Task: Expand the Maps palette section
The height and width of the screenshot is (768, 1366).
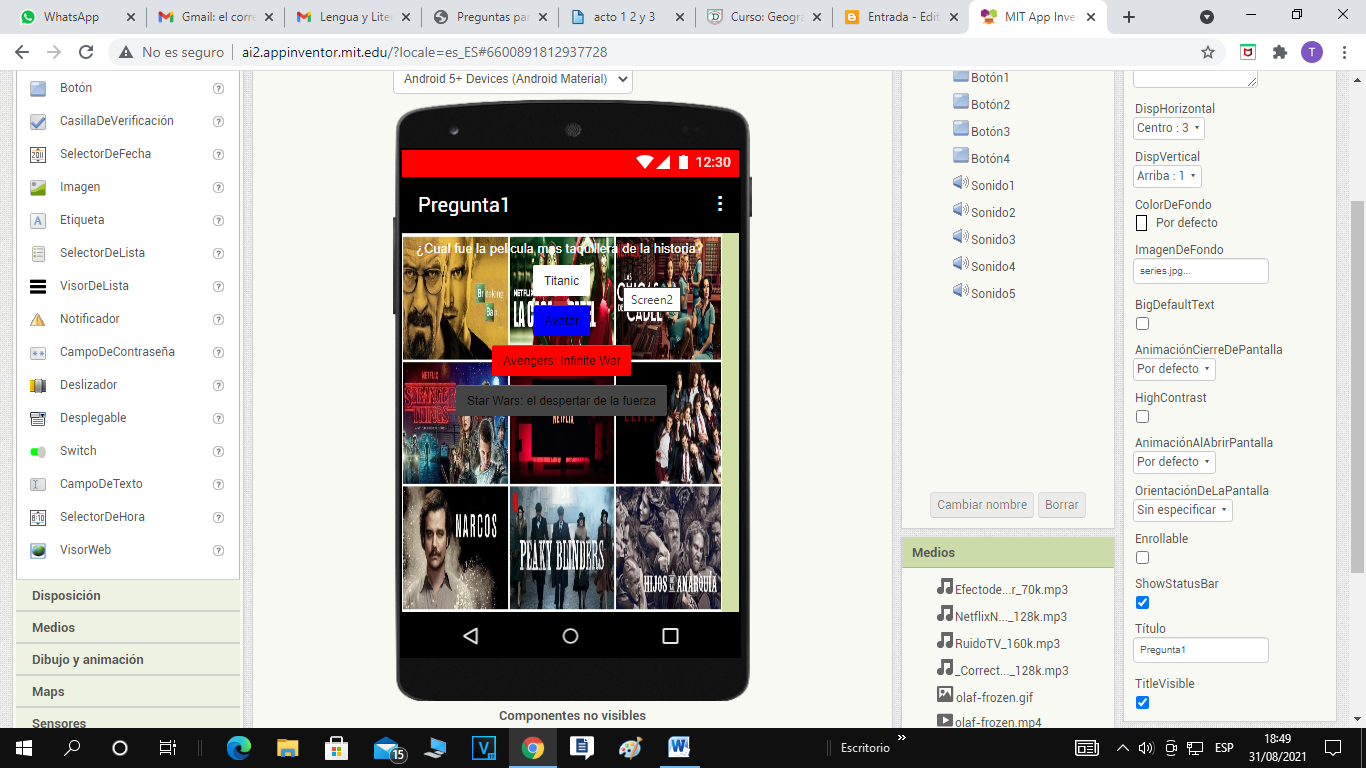Action: 128,691
